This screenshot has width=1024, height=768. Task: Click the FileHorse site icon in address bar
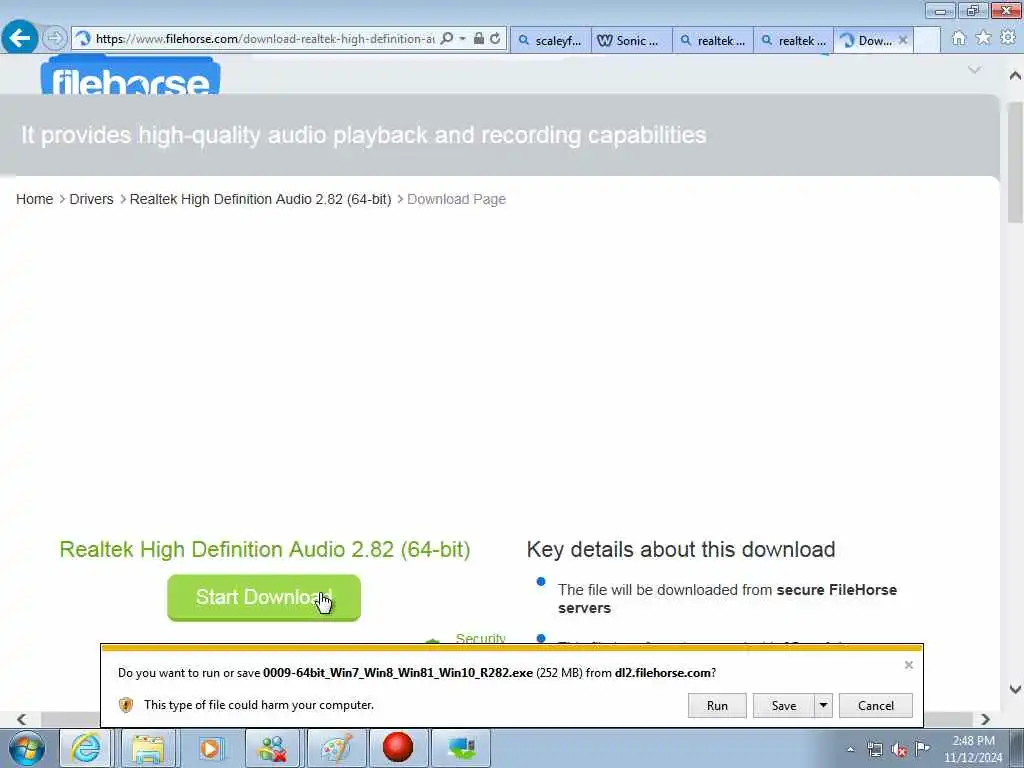pos(83,39)
